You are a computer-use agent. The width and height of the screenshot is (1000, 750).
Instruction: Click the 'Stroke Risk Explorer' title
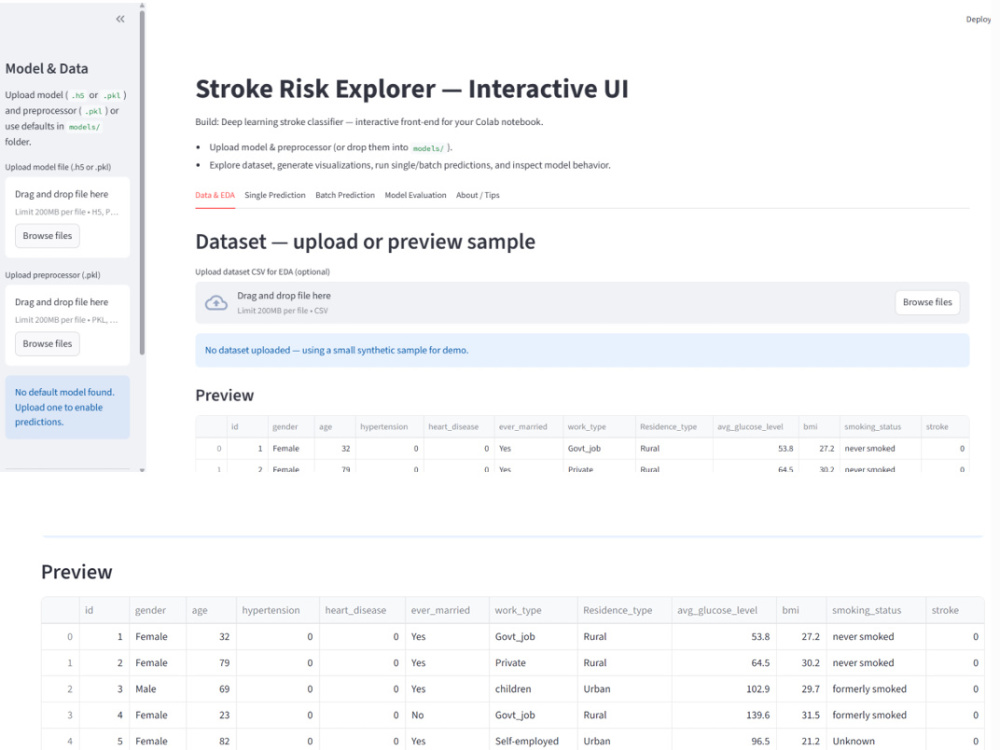[x=412, y=89]
